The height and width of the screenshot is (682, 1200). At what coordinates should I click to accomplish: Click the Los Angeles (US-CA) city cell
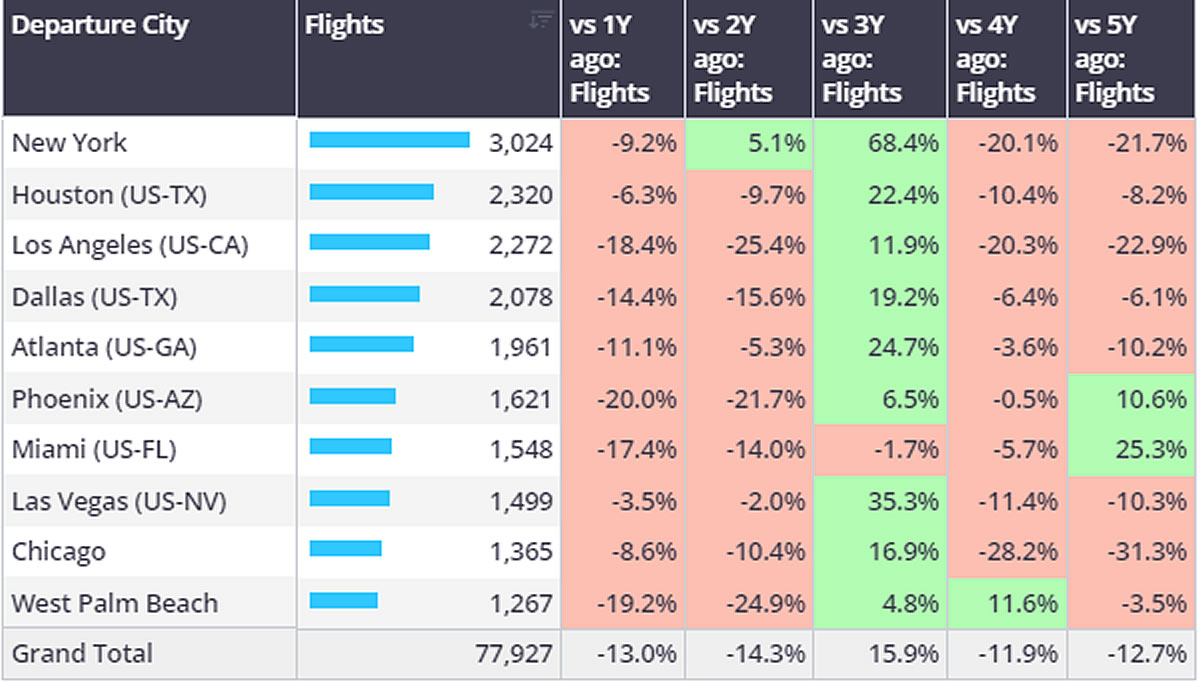coord(130,245)
